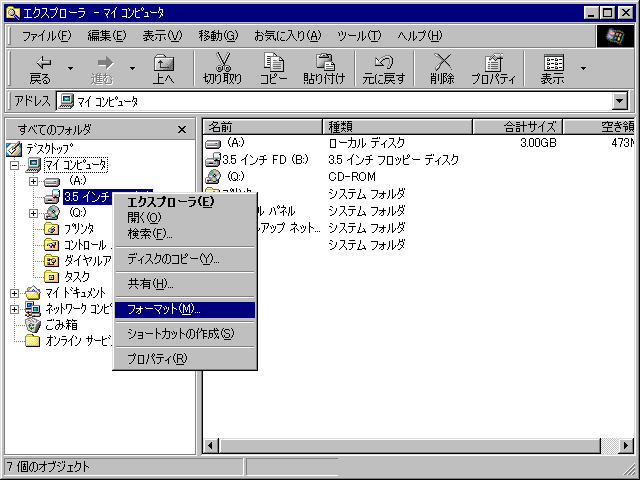Open the 表示 views dropdown arrow

coord(583,68)
